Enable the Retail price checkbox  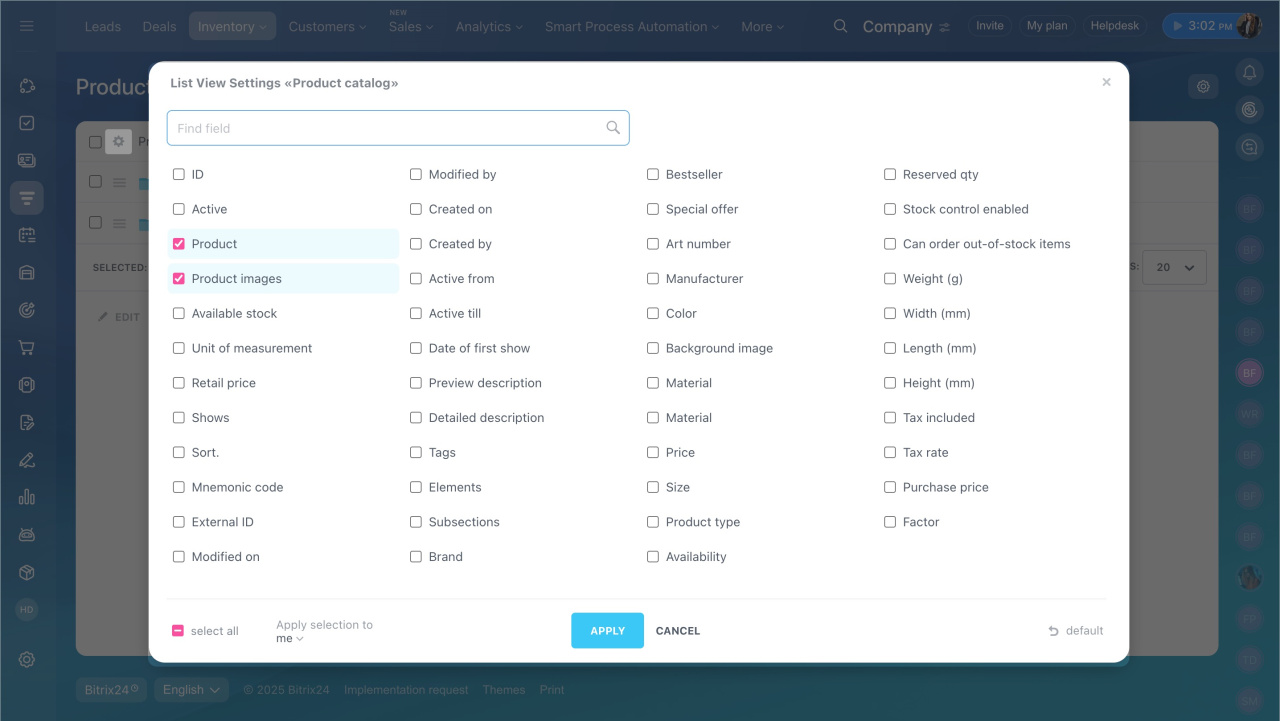179,383
